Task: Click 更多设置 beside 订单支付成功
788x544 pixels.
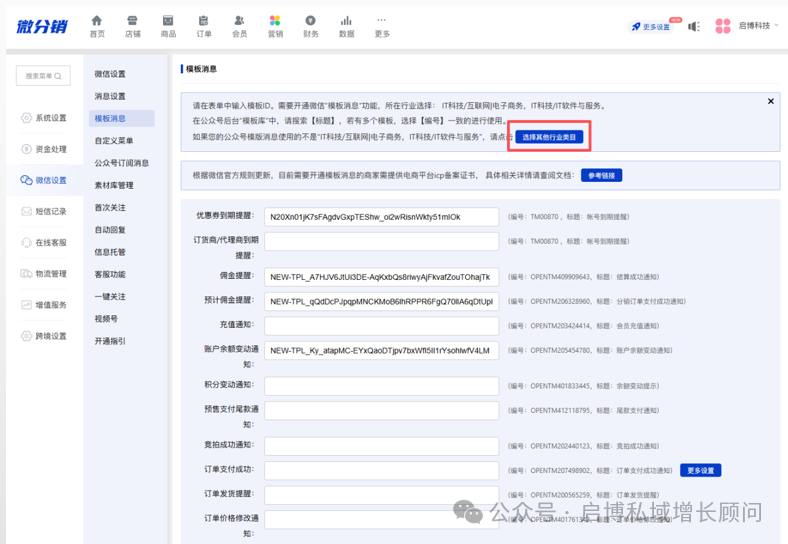Action: (x=701, y=471)
